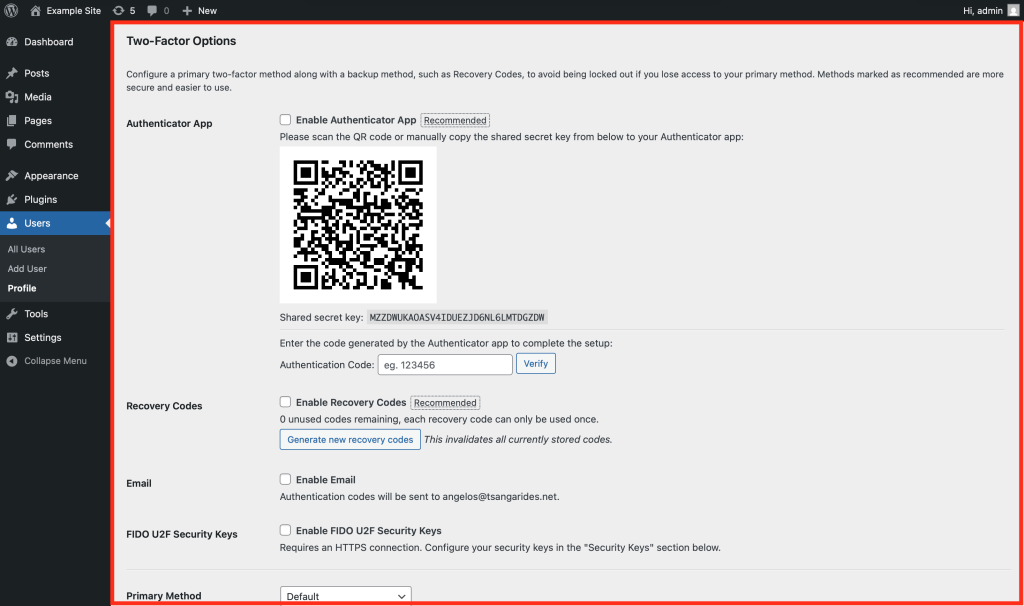Check Enable FIDO U2F Security Keys
Viewport: 1024px width, 606px height.
click(286, 530)
